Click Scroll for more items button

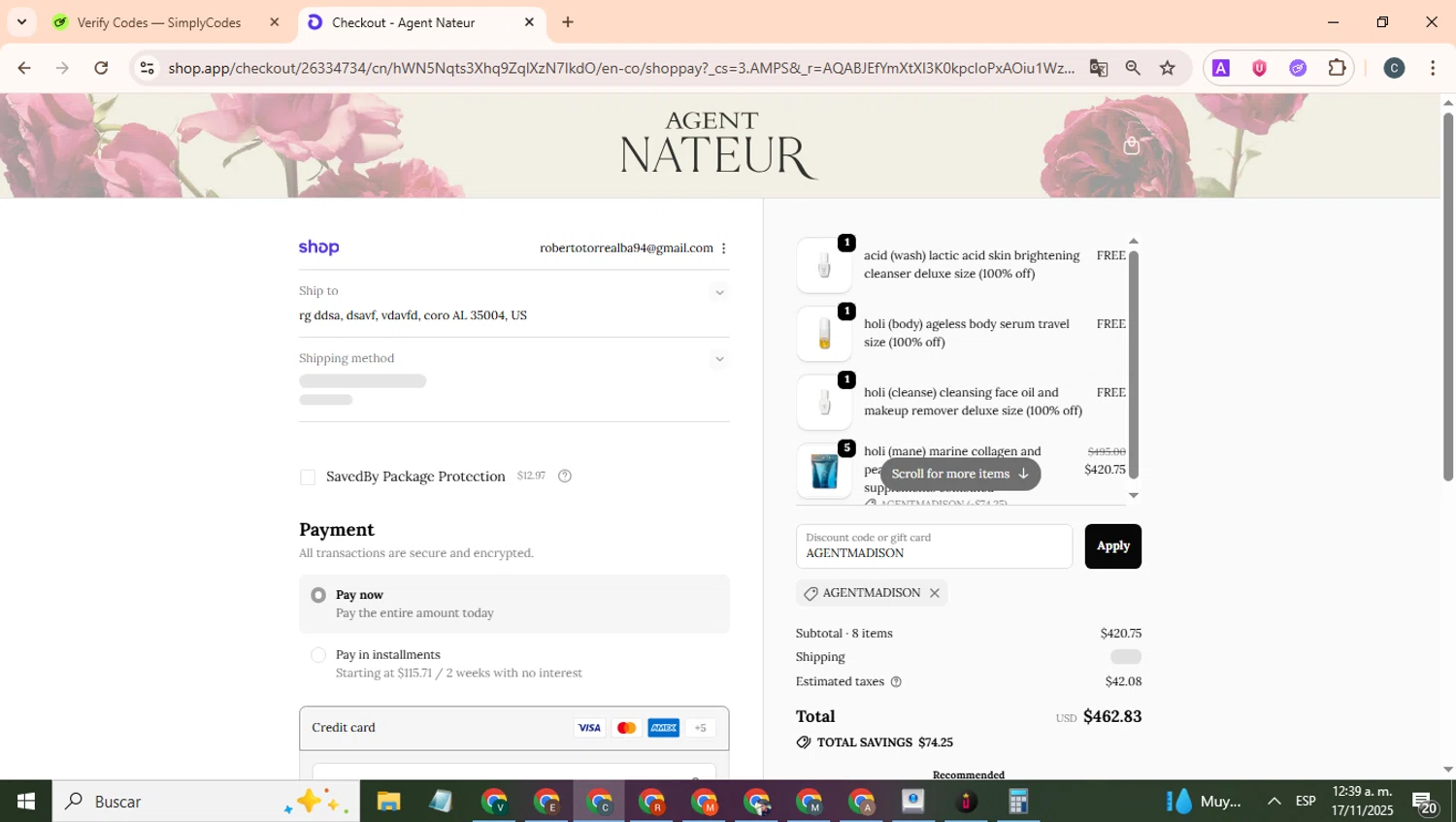[960, 474]
